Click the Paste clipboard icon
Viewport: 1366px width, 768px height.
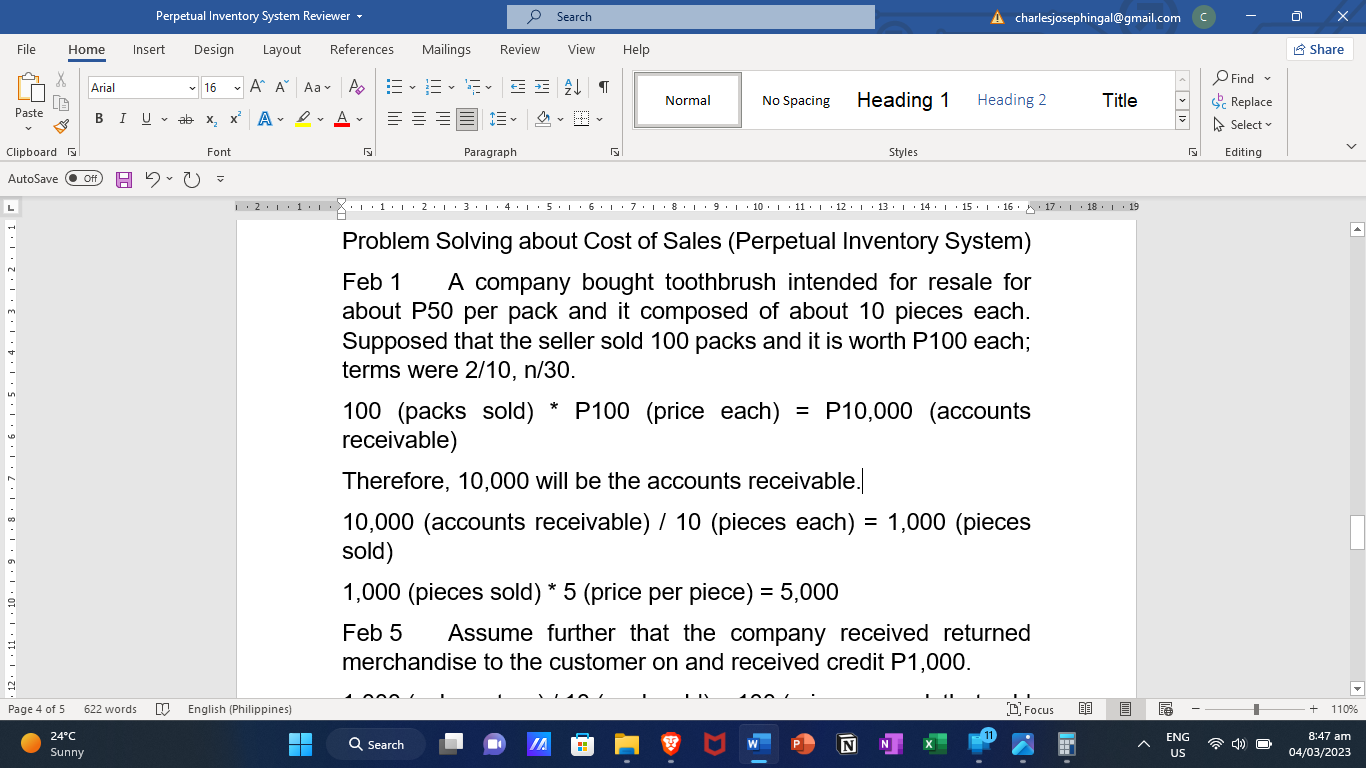click(29, 88)
